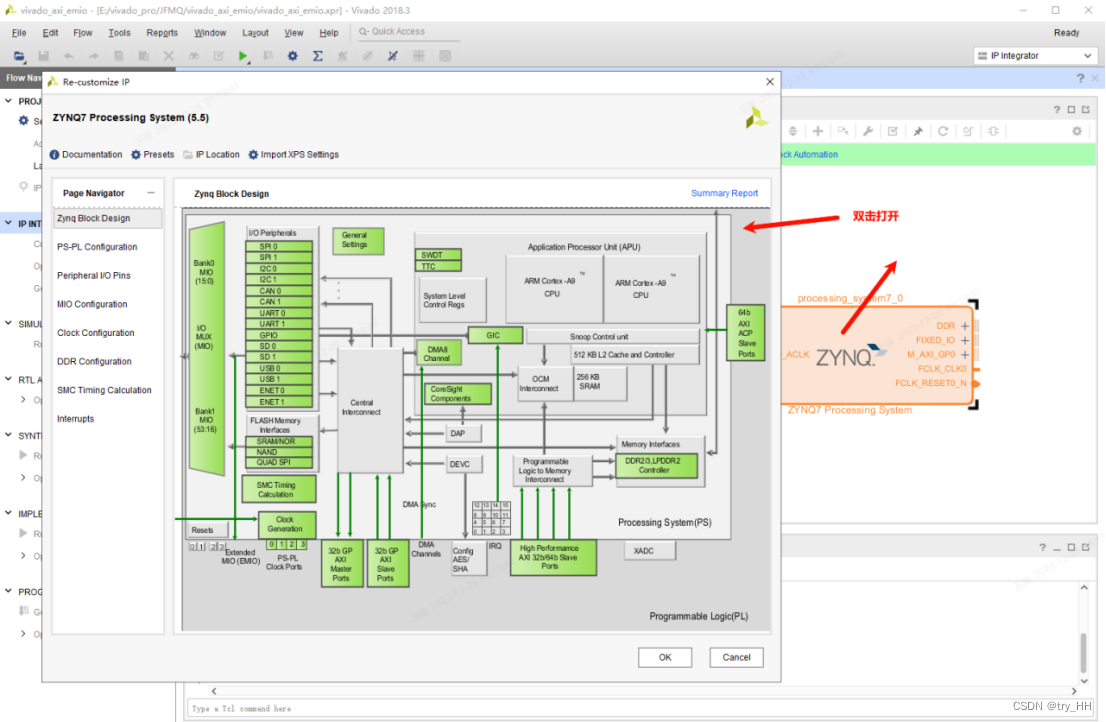Collapse the IMPLEMENTATION section chevron
1106x722 pixels.
(8, 513)
